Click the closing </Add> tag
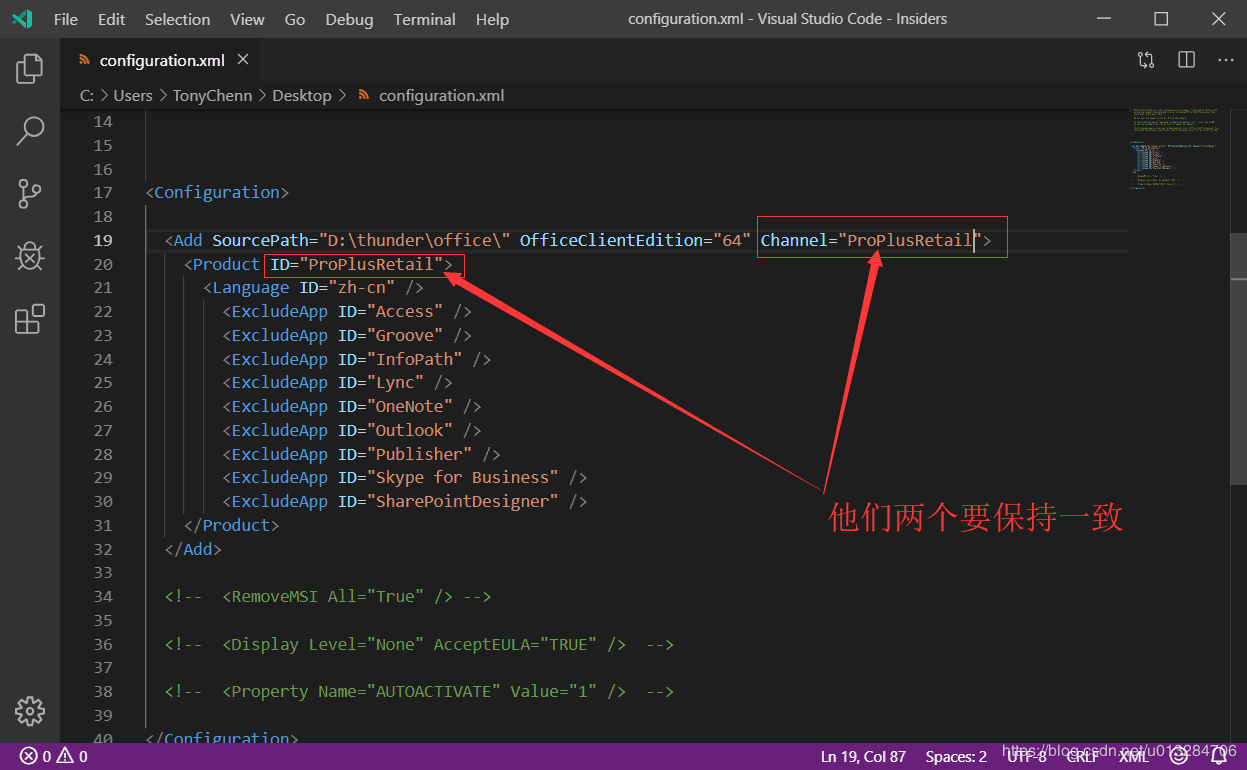The width and height of the screenshot is (1247, 770). pos(193,549)
